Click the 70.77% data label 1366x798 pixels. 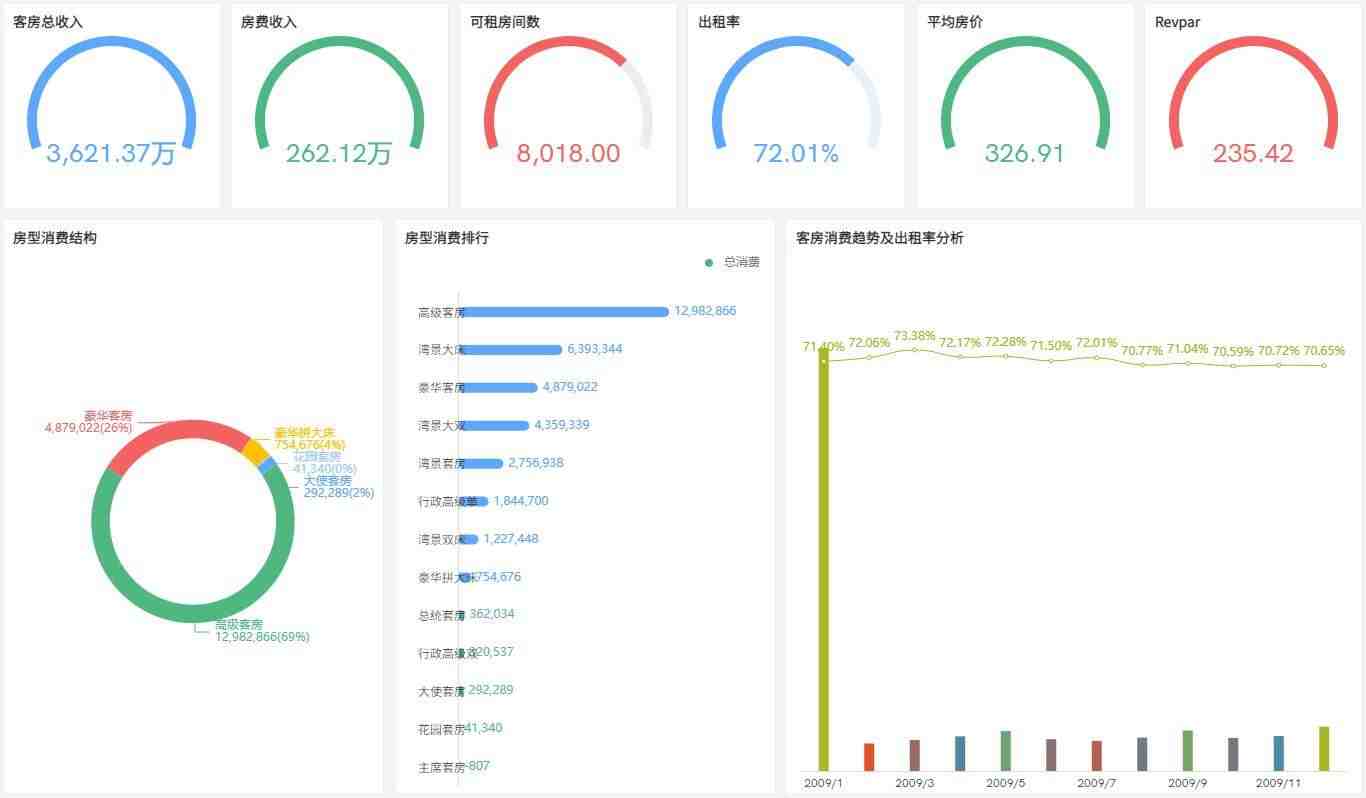point(1142,351)
